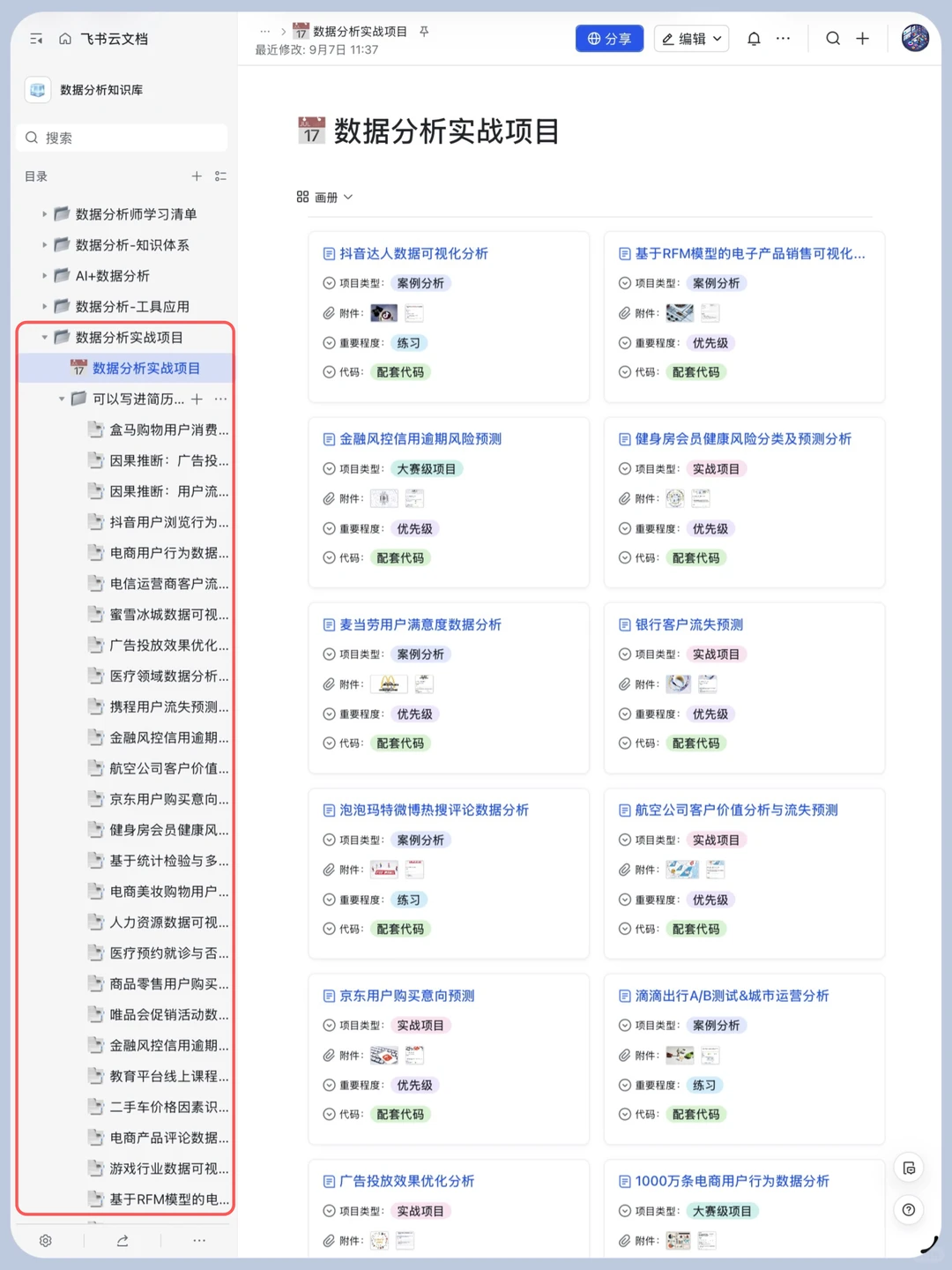Open the first attachment thumbnail in 麦当劳用户满意度数据分析 card
Image resolution: width=952 pixels, height=1270 pixels.
pyautogui.click(x=389, y=684)
